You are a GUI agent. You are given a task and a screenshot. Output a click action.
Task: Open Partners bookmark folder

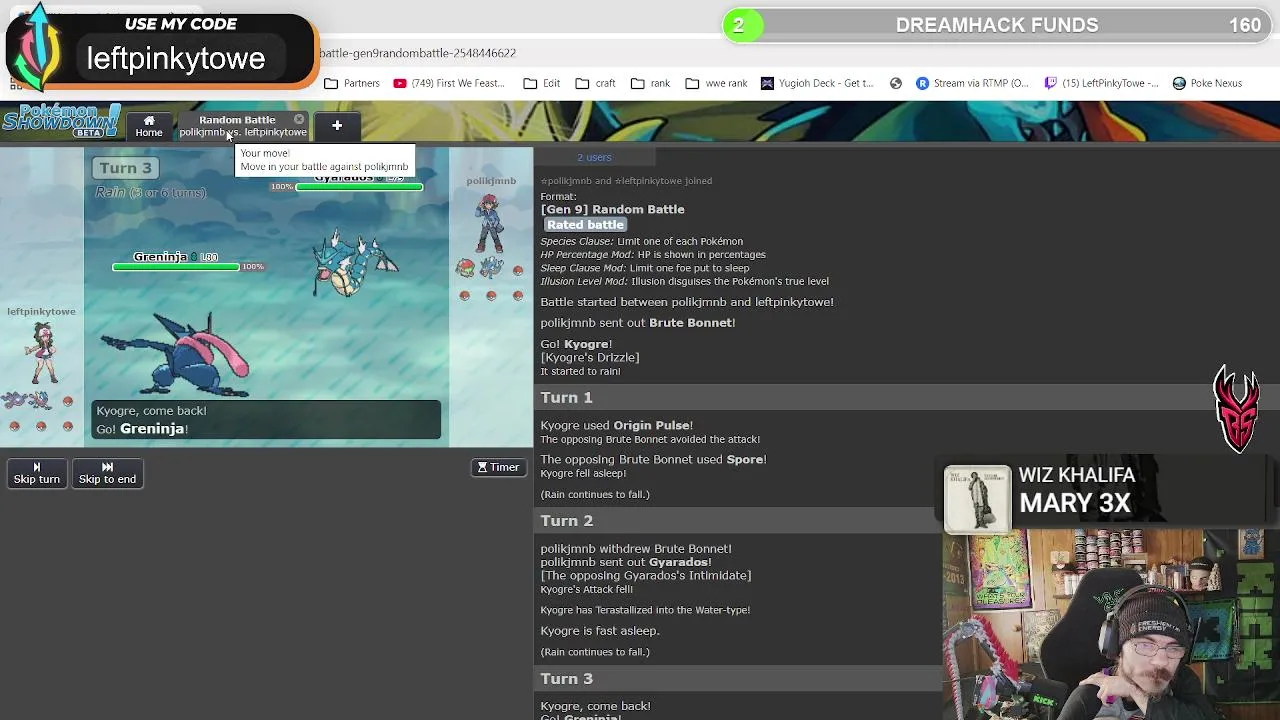coord(352,83)
